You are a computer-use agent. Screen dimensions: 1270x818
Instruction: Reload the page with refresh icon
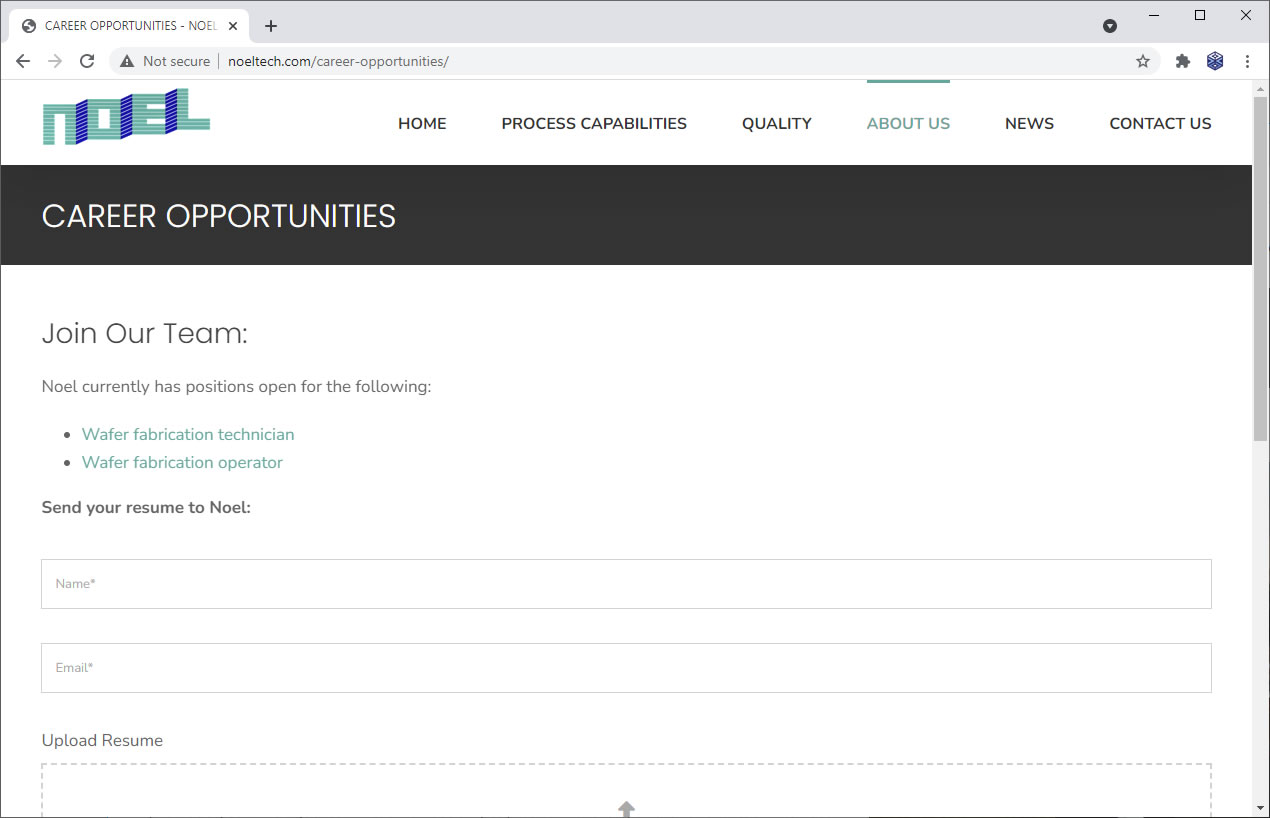pos(87,61)
